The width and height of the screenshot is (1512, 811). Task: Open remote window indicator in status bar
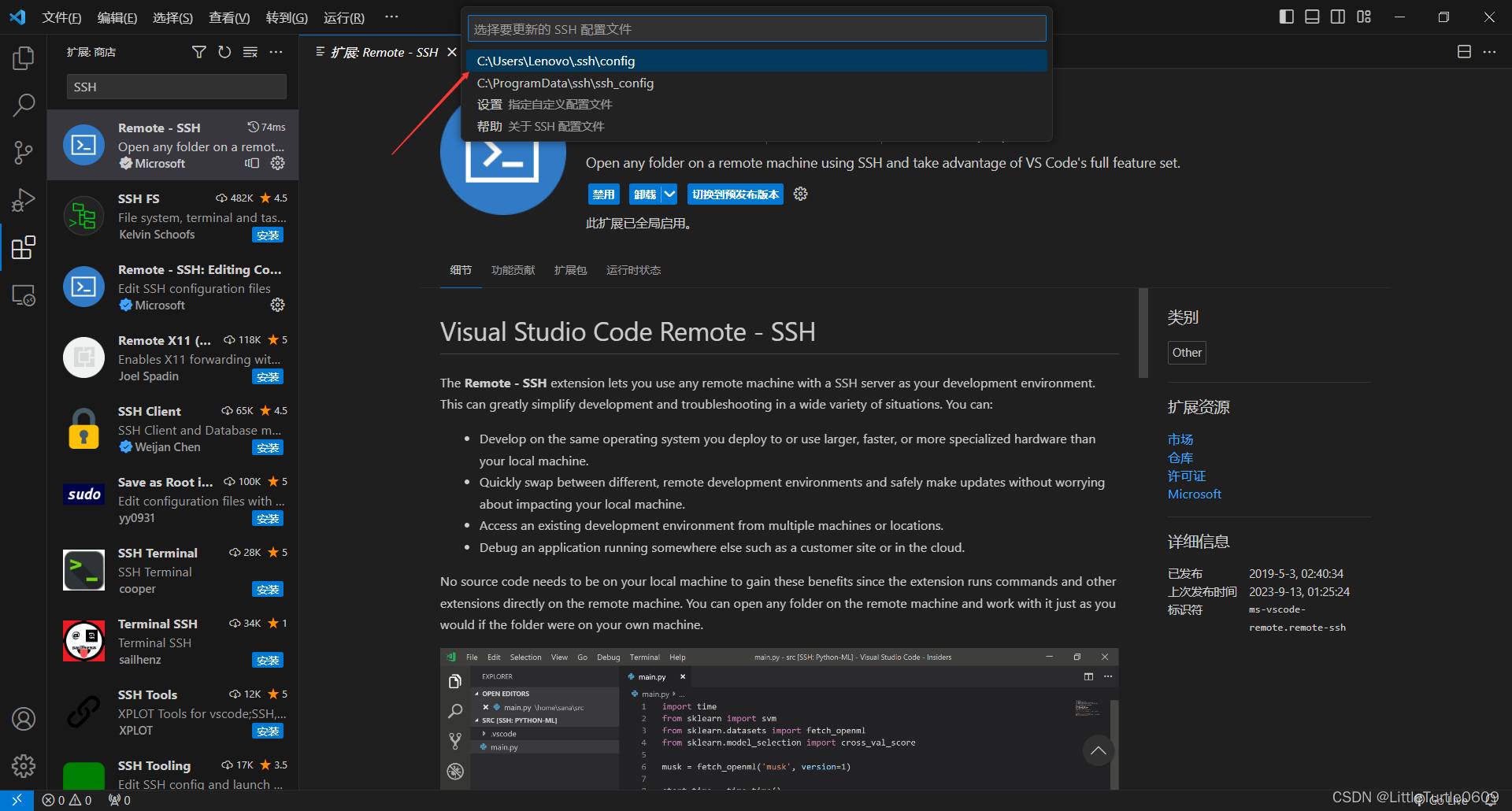click(x=17, y=800)
